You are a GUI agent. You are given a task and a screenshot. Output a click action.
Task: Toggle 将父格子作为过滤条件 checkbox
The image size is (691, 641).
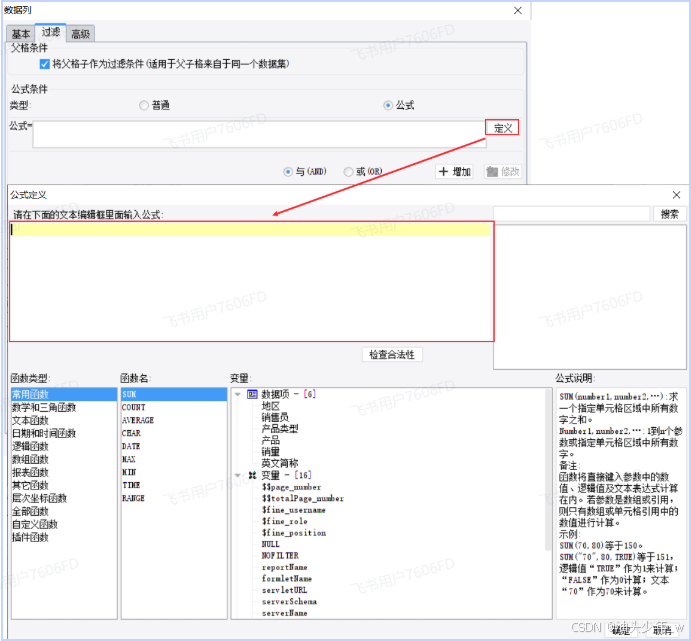click(45, 64)
